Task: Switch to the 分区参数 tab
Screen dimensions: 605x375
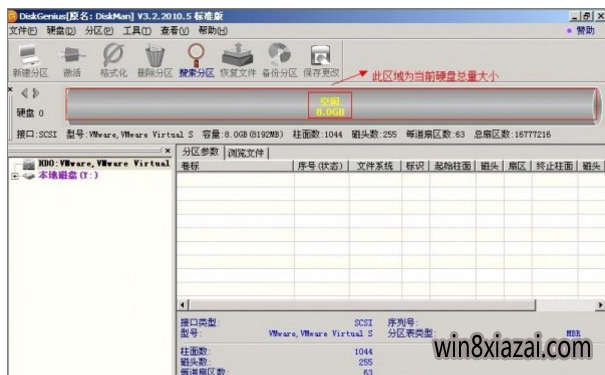Action: tap(200, 152)
